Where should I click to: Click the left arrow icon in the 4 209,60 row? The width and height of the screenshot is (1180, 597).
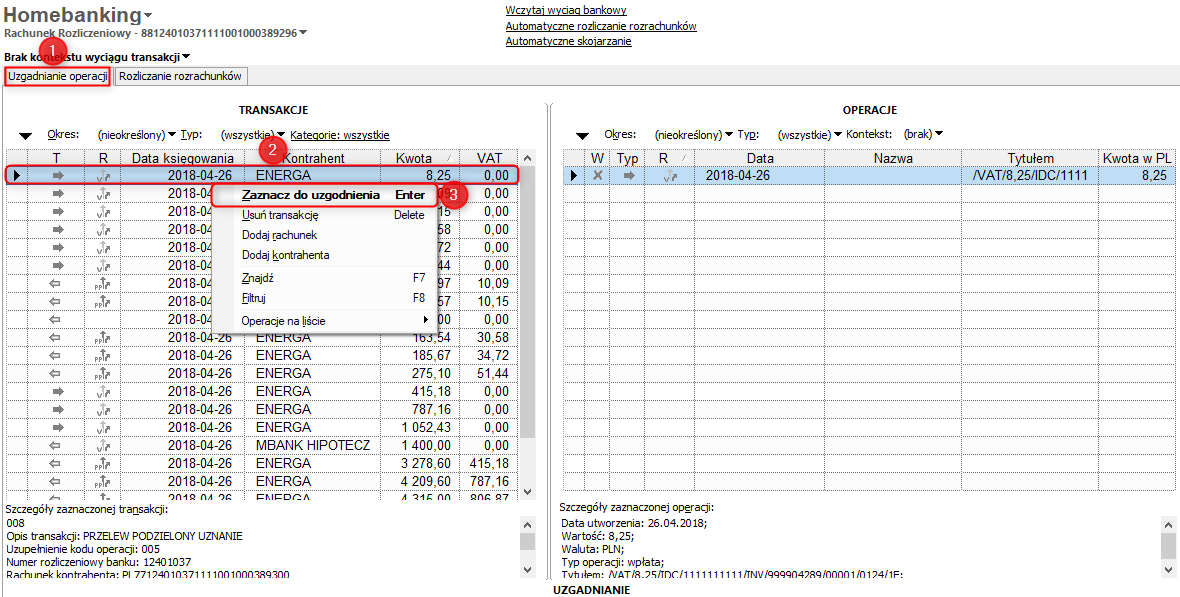(56, 482)
